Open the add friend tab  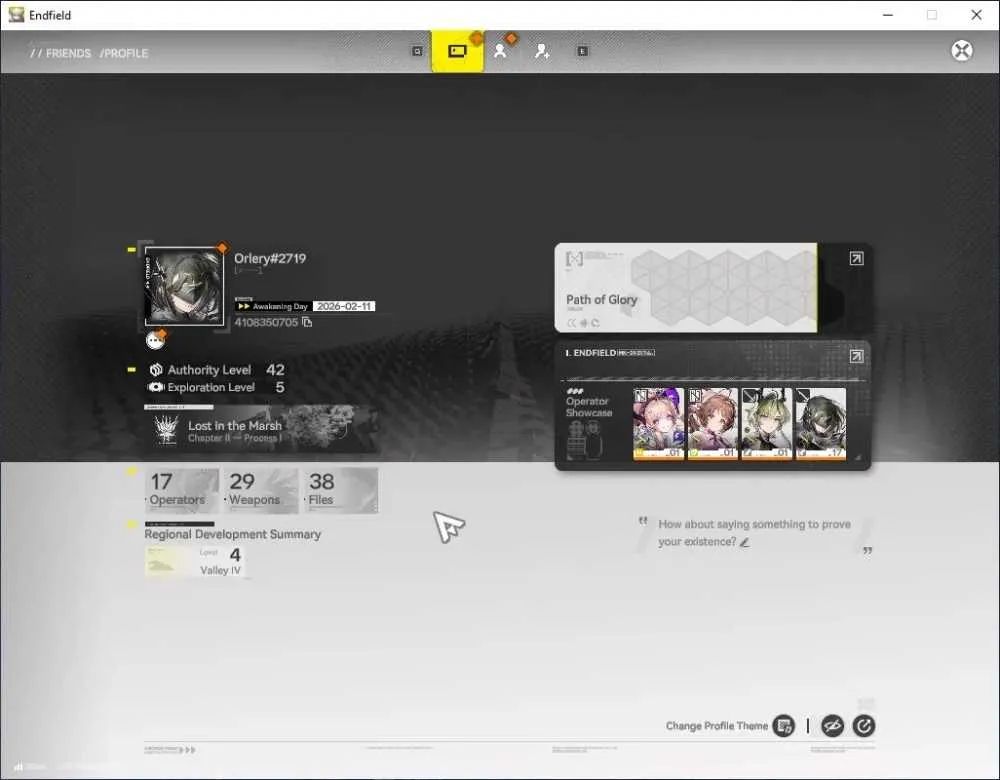coord(542,51)
